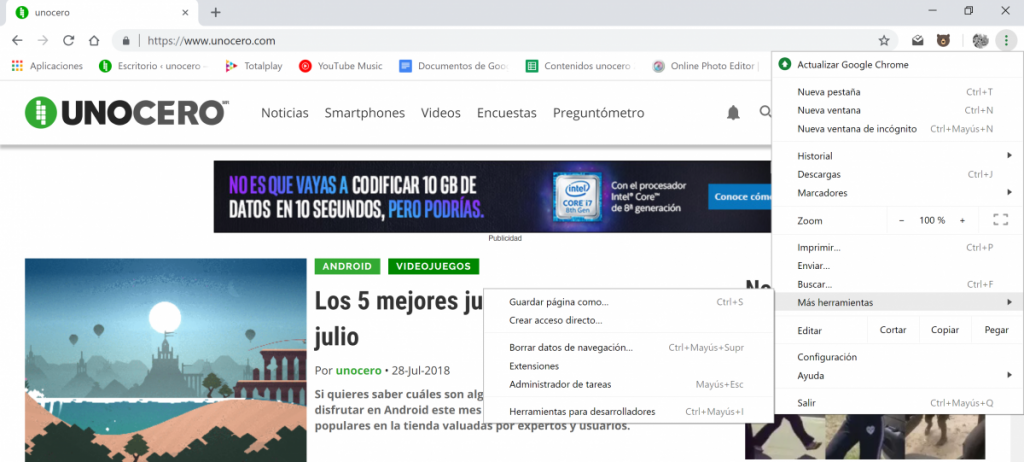Expand Más herramientas submenu

[x=897, y=303]
